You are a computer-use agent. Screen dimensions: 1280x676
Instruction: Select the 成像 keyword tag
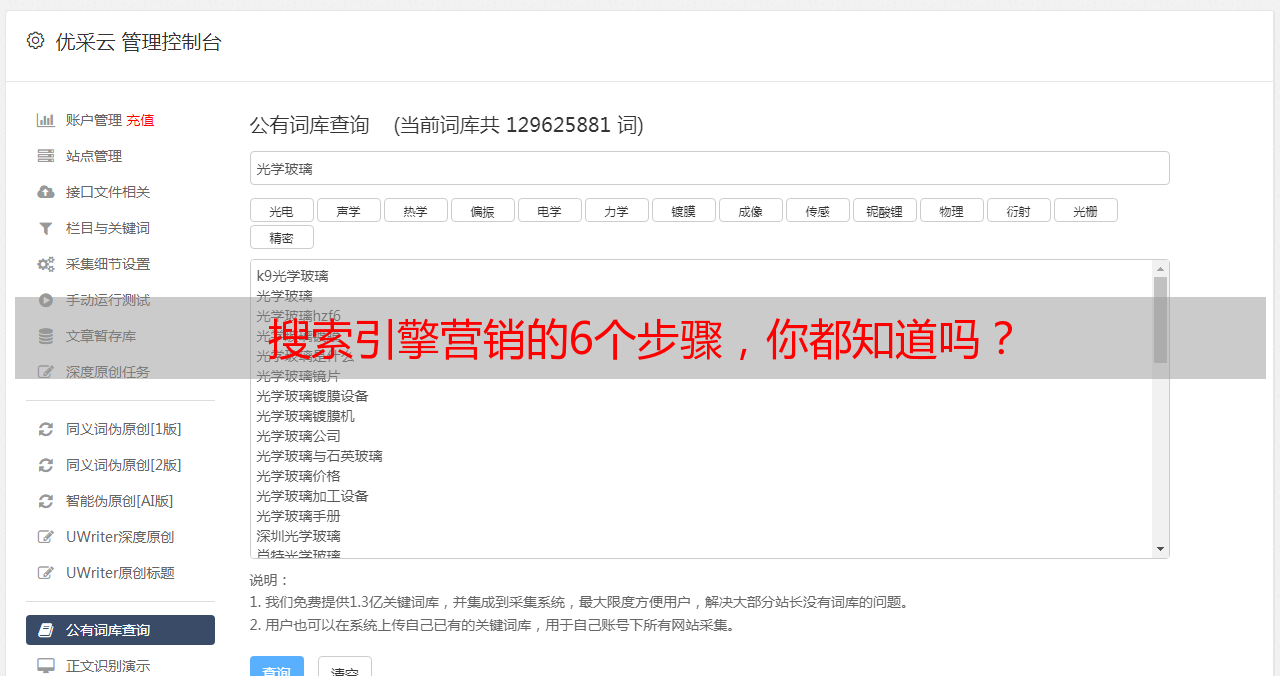(x=751, y=210)
